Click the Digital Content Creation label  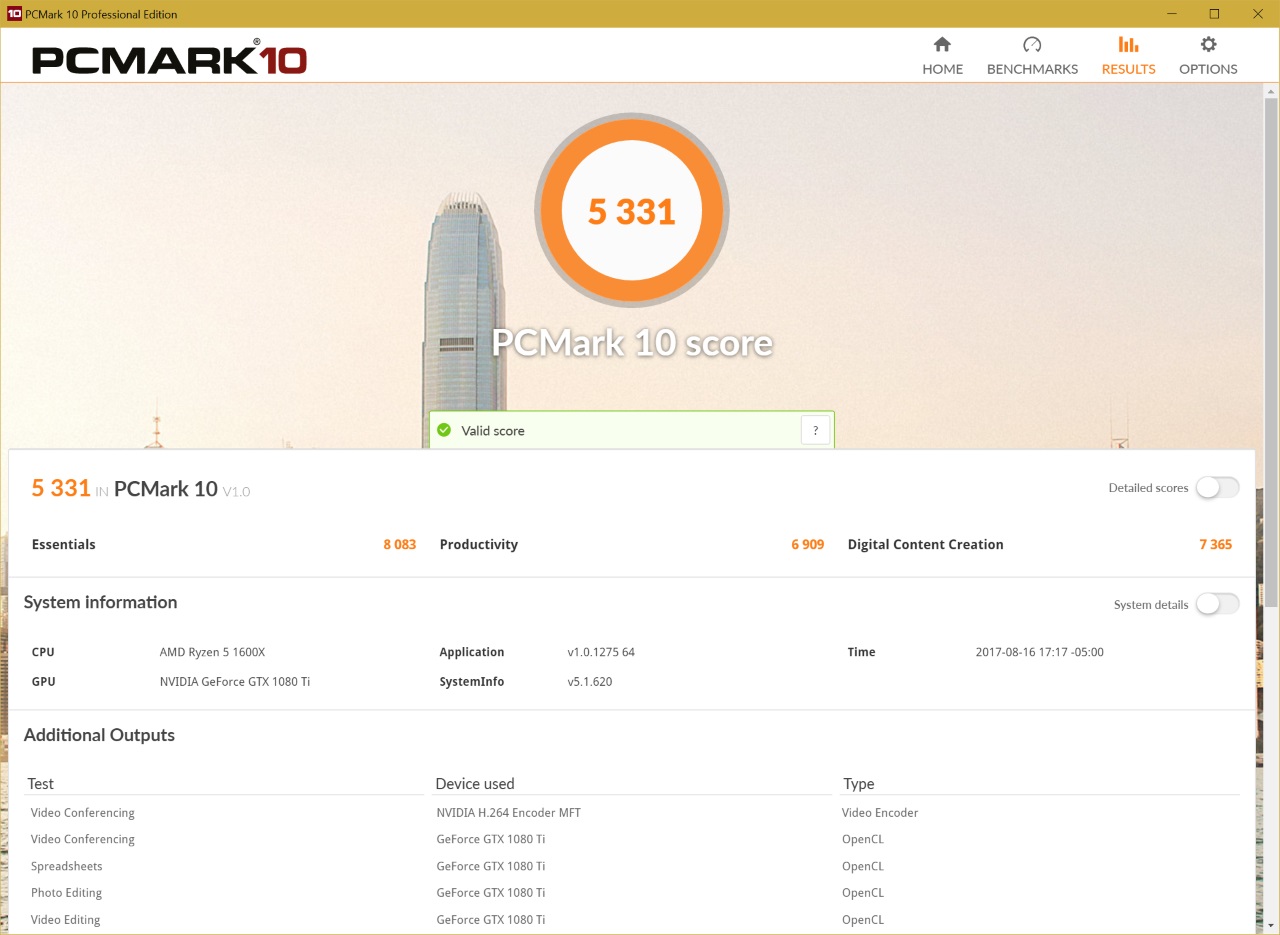pyautogui.click(x=925, y=544)
